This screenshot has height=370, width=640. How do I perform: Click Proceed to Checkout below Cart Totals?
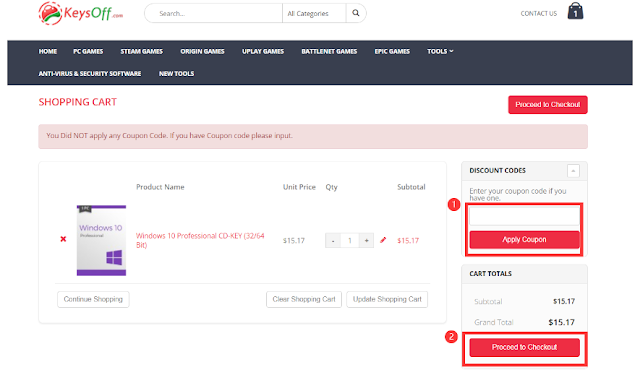point(524,347)
